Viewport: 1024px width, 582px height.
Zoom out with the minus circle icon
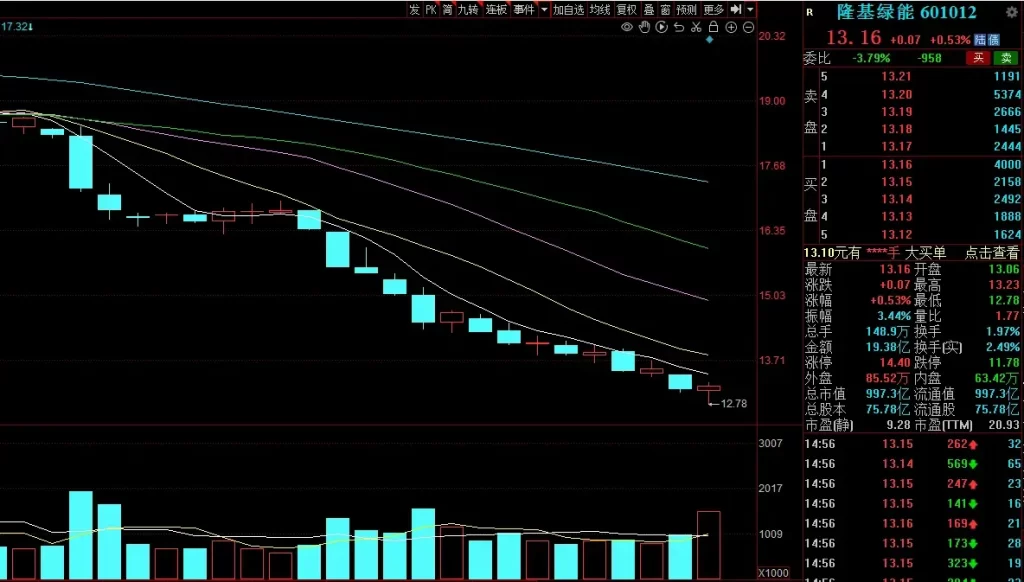click(x=748, y=27)
